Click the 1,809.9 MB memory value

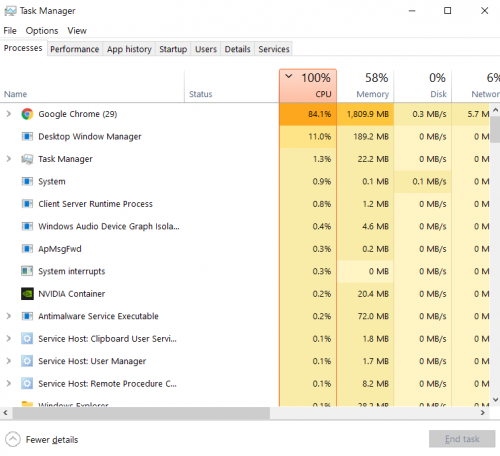(x=368, y=114)
